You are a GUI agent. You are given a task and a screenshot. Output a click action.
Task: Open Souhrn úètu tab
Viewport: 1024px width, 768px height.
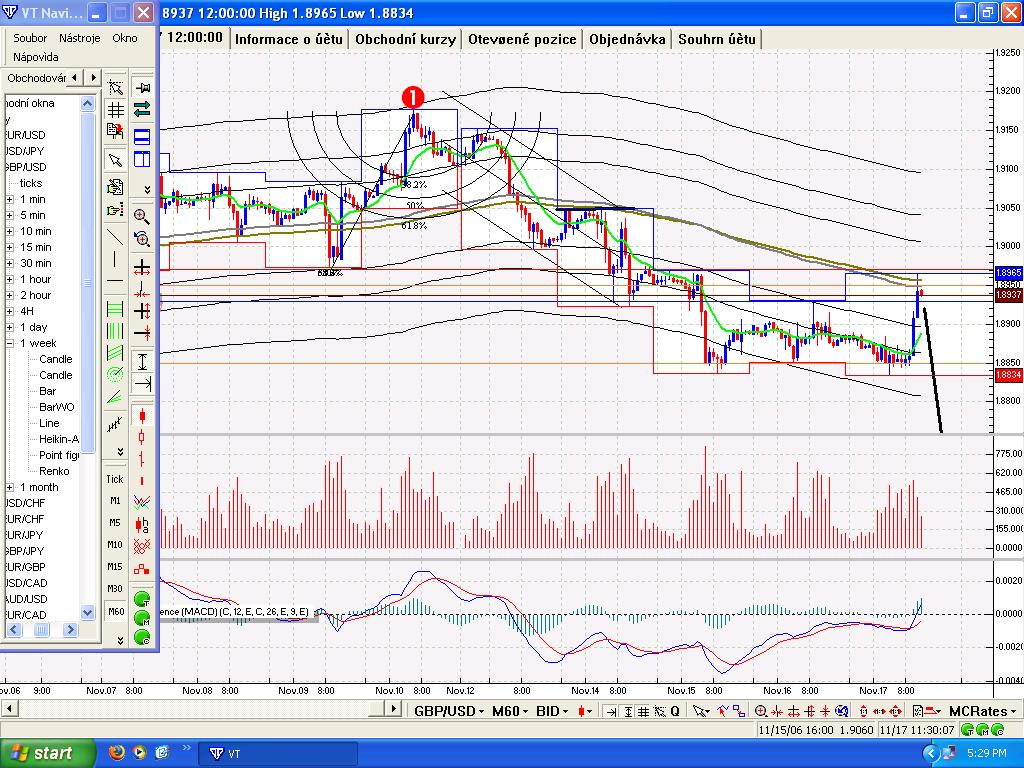click(717, 39)
